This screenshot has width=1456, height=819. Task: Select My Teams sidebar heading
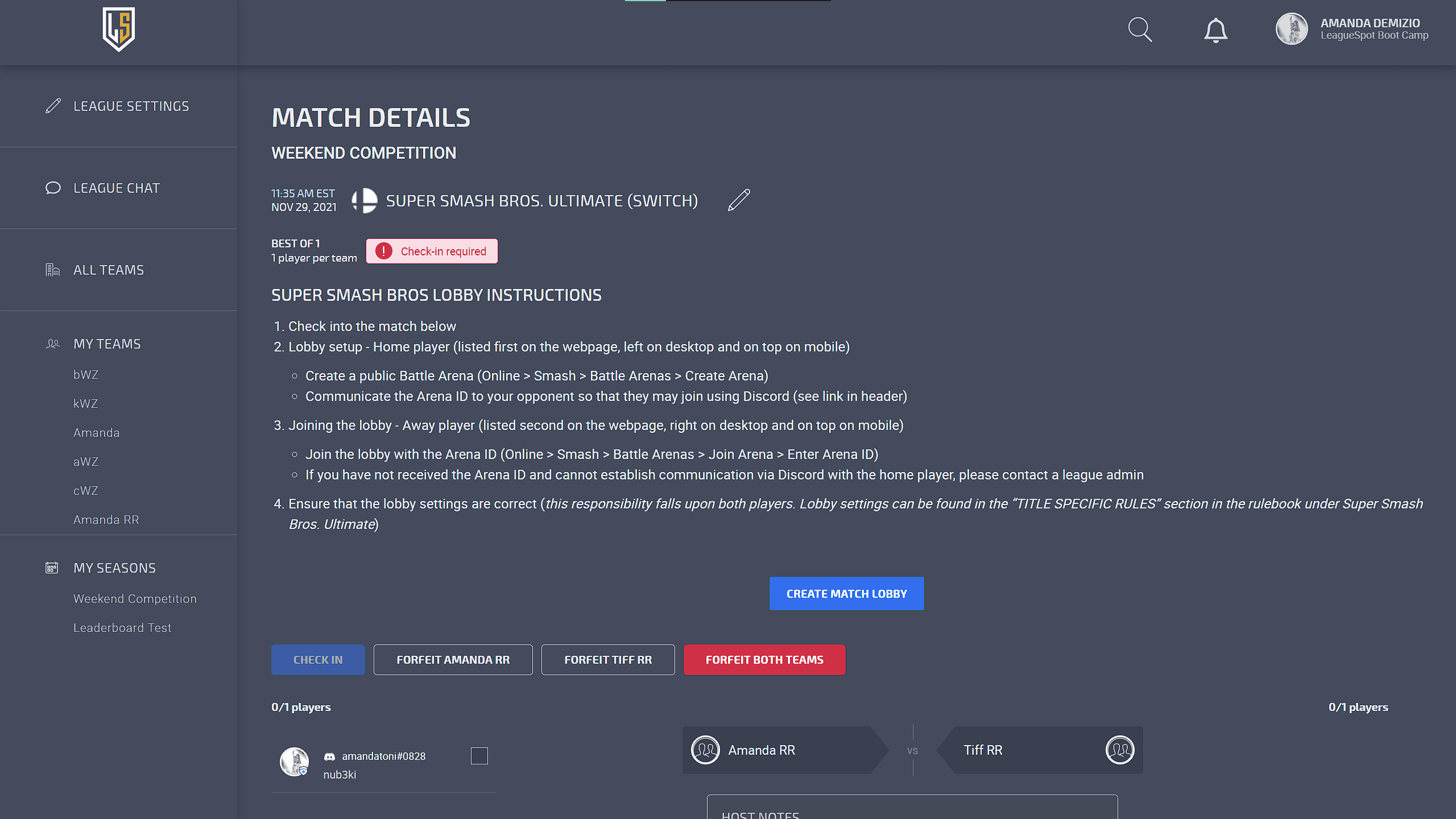pyautogui.click(x=107, y=344)
